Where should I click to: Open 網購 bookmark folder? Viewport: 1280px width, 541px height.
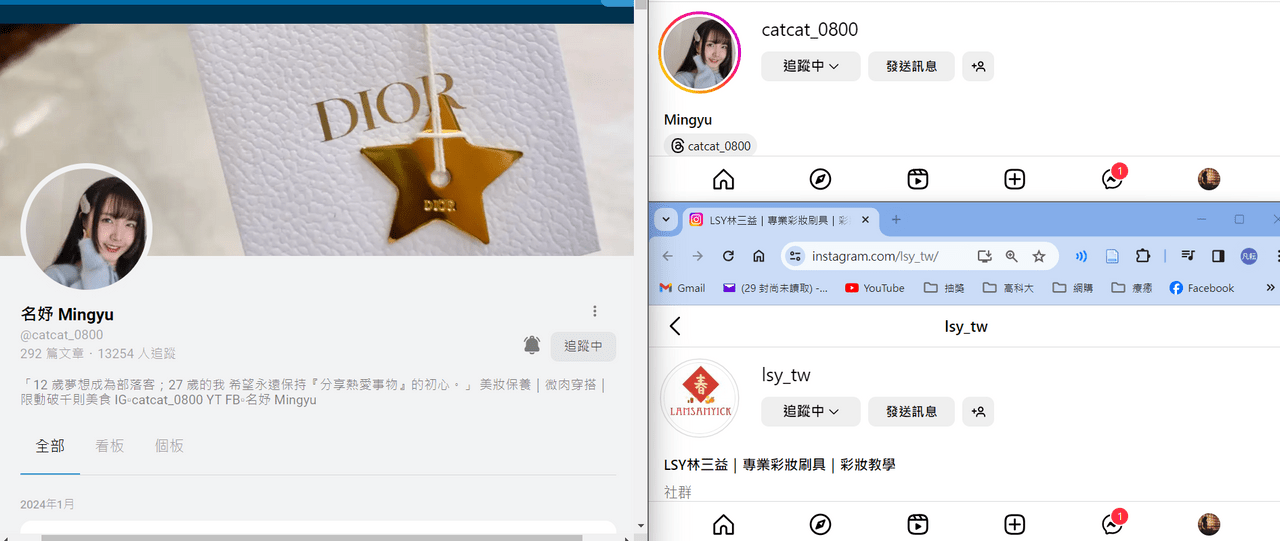[1074, 288]
